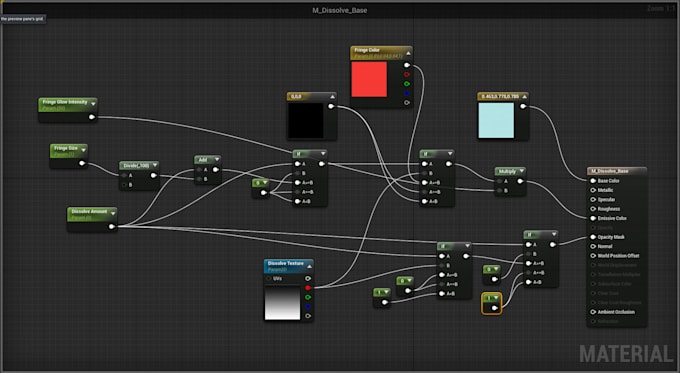Click the Metallic input pin
The width and height of the screenshot is (680, 373).
point(593,190)
